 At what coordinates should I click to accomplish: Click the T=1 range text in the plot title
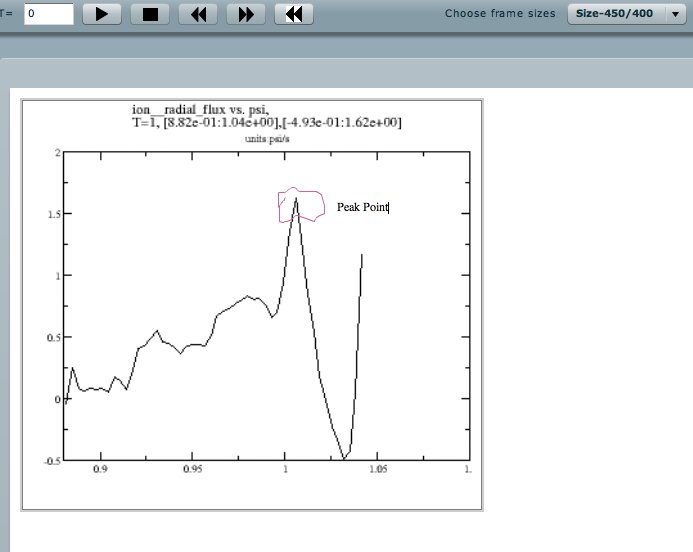267,122
